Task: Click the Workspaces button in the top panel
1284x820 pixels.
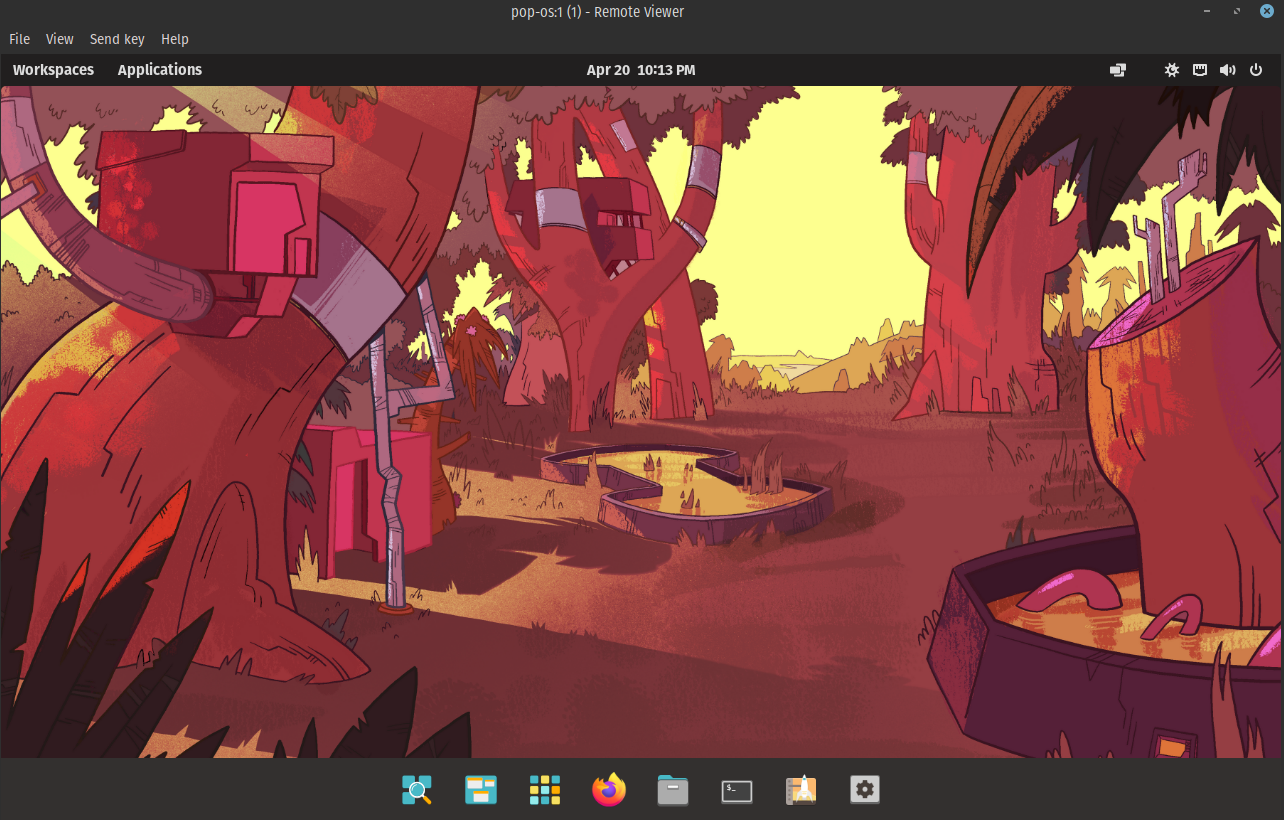Action: pyautogui.click(x=53, y=70)
